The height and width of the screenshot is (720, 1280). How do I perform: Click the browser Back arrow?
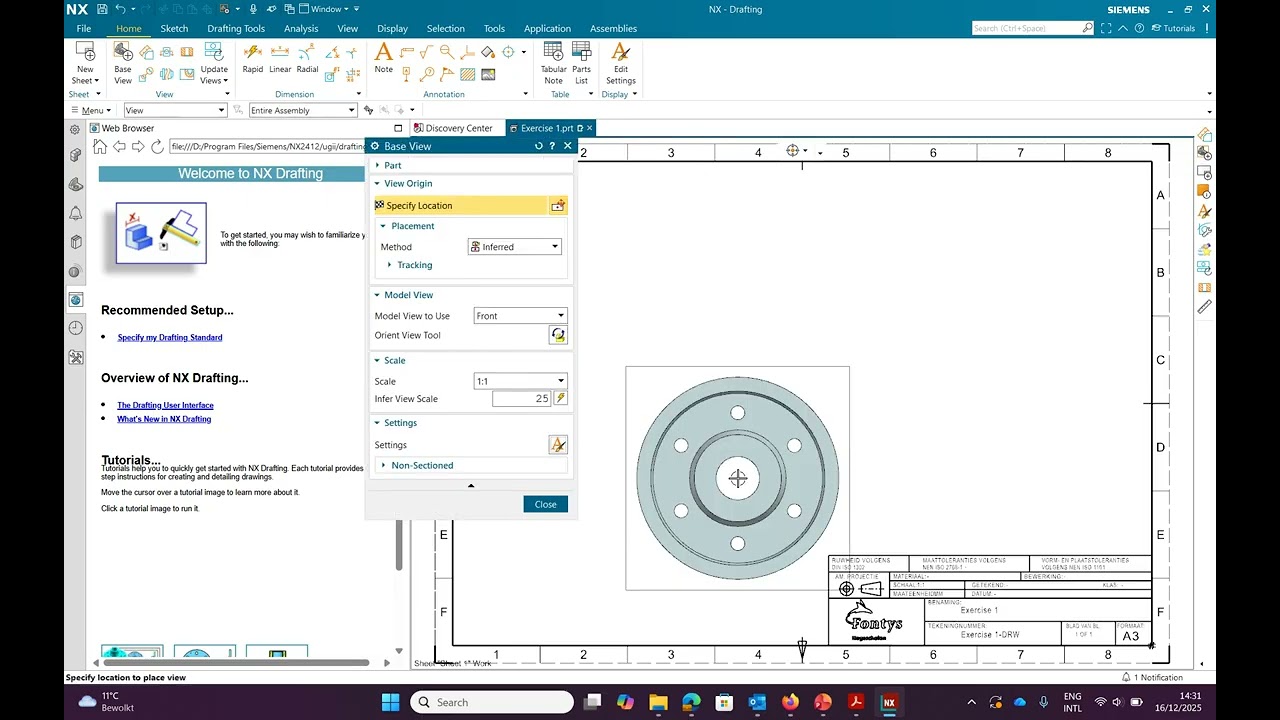tap(119, 146)
